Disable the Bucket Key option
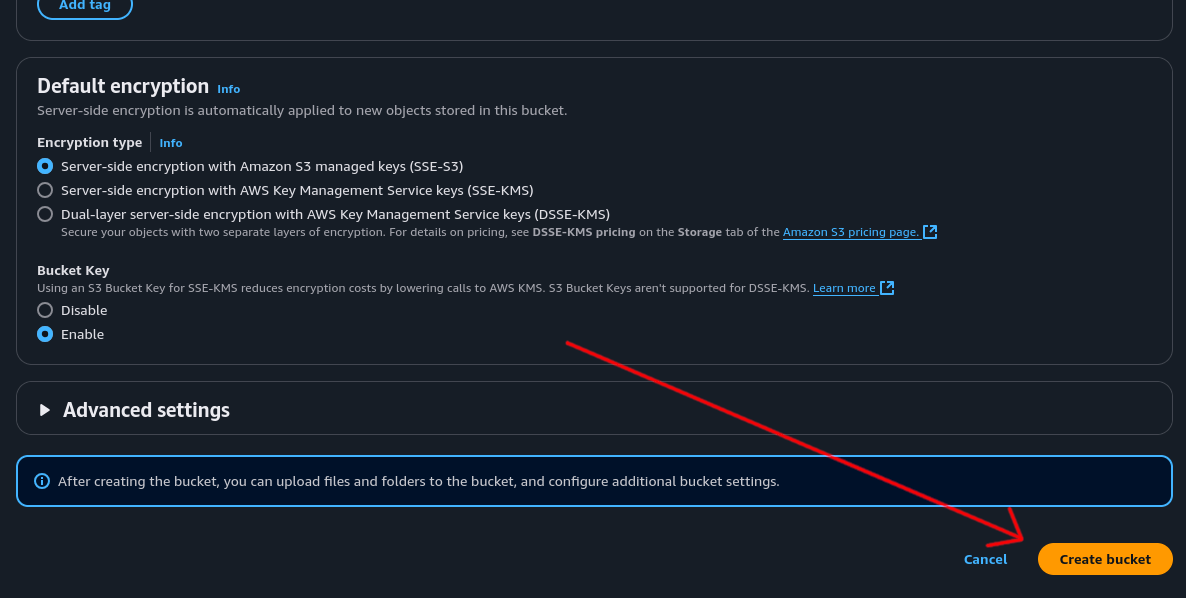Viewport: 1186px width, 598px height. (x=45, y=310)
